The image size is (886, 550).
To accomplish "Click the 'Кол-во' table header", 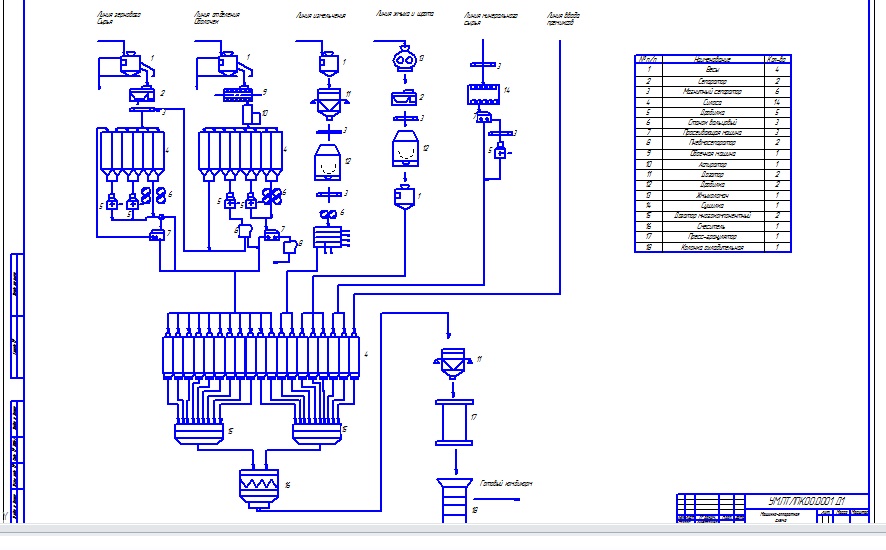I will (777, 59).
